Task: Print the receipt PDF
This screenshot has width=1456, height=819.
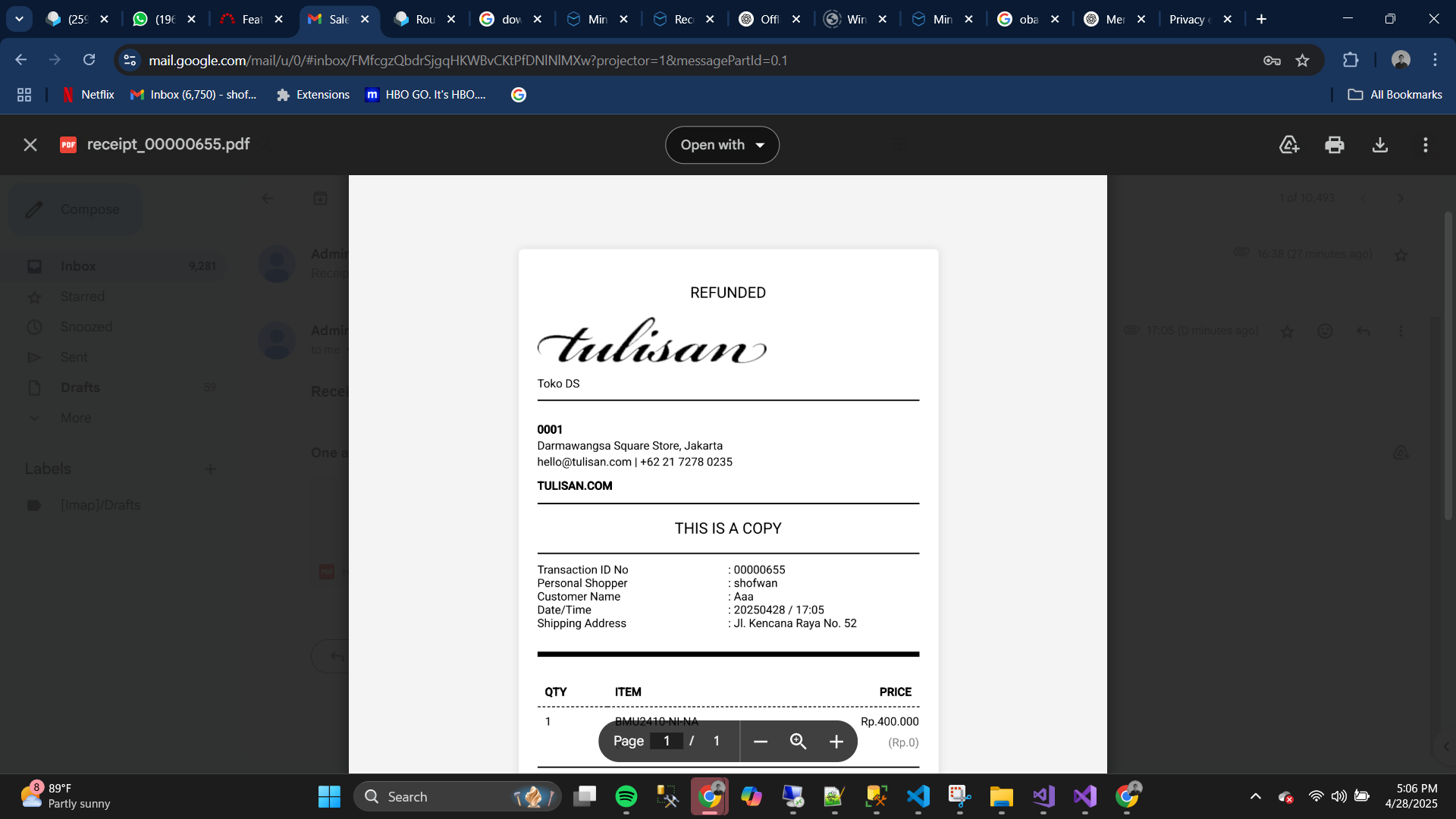Action: coord(1335,145)
